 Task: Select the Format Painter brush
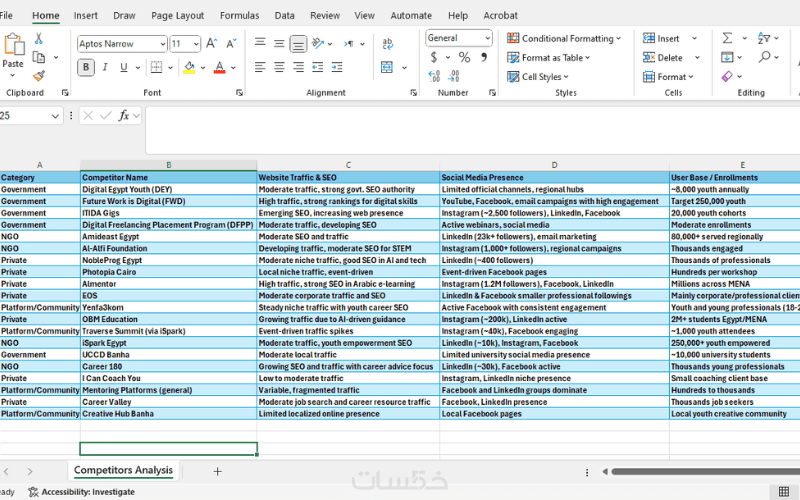pyautogui.click(x=39, y=76)
